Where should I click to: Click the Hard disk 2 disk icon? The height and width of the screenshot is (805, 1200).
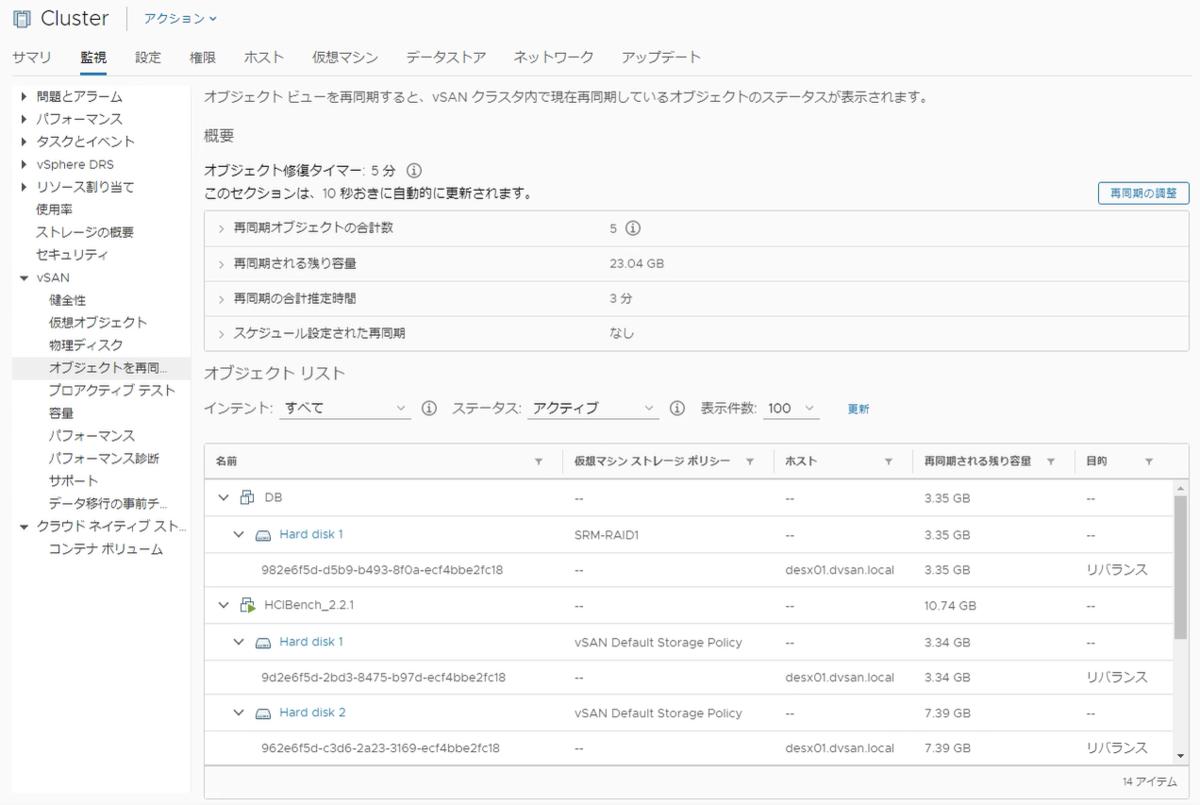(263, 713)
